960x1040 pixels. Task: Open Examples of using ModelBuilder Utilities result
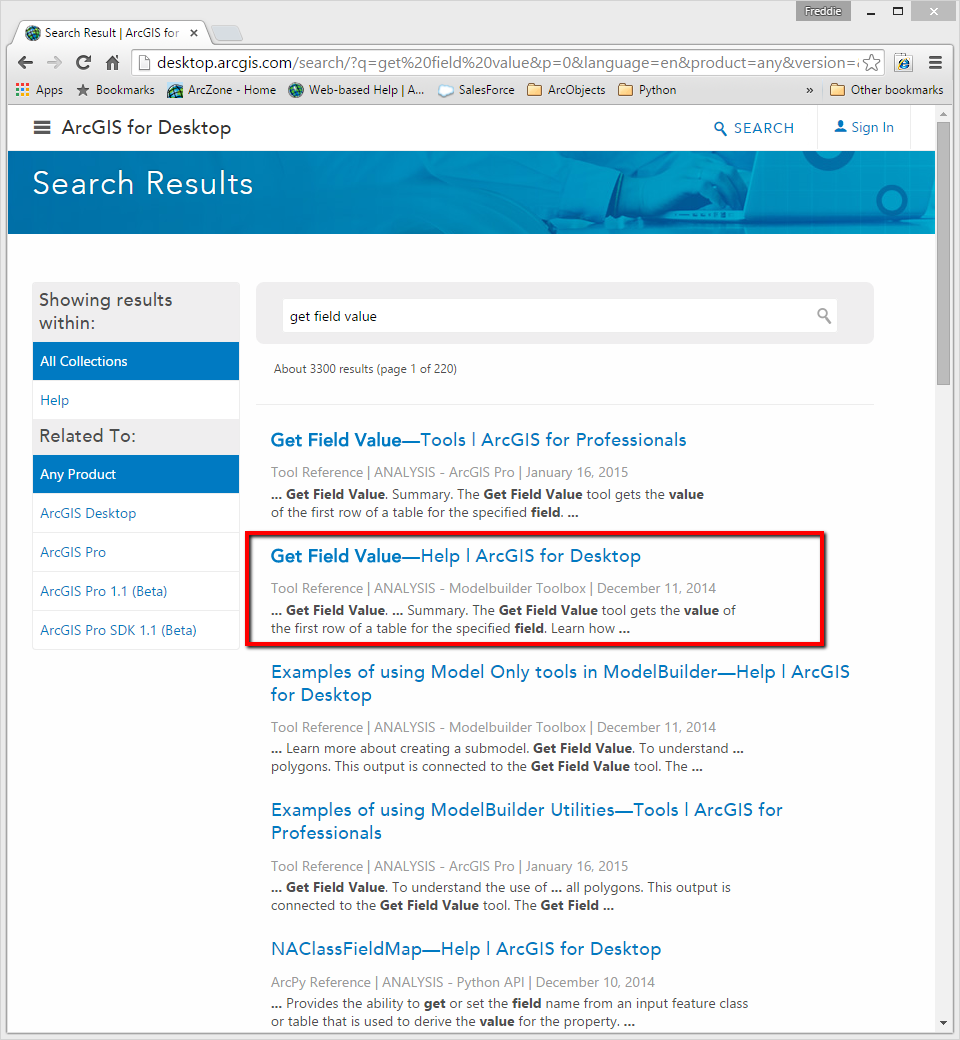pos(527,821)
